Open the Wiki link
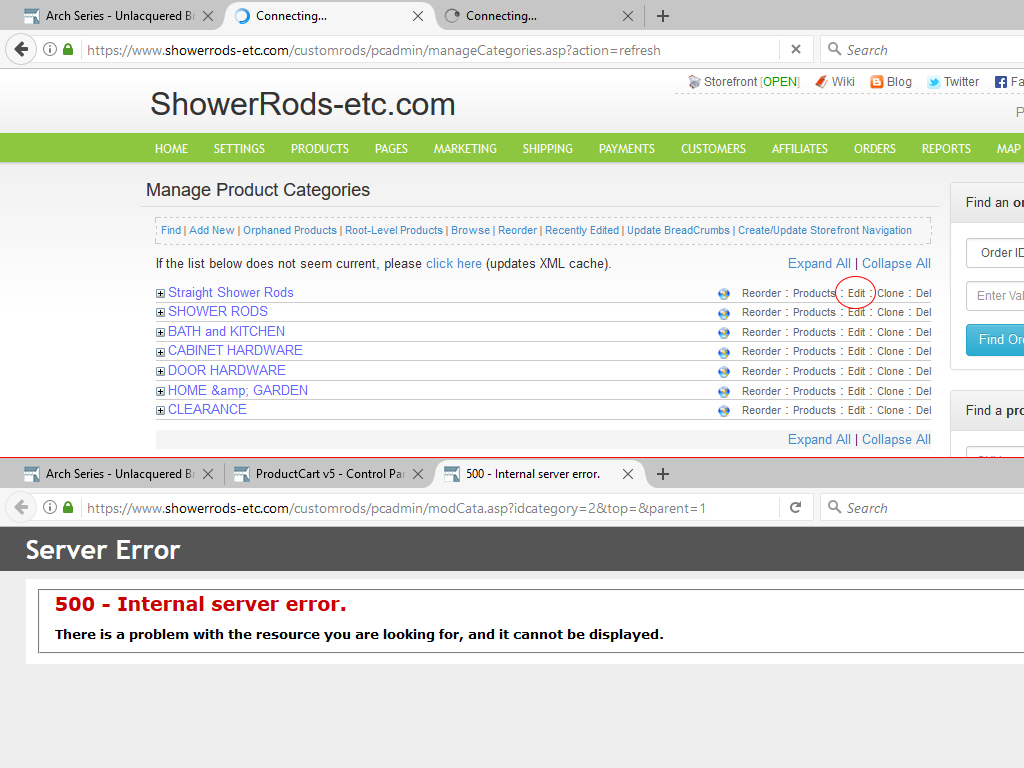 point(835,82)
